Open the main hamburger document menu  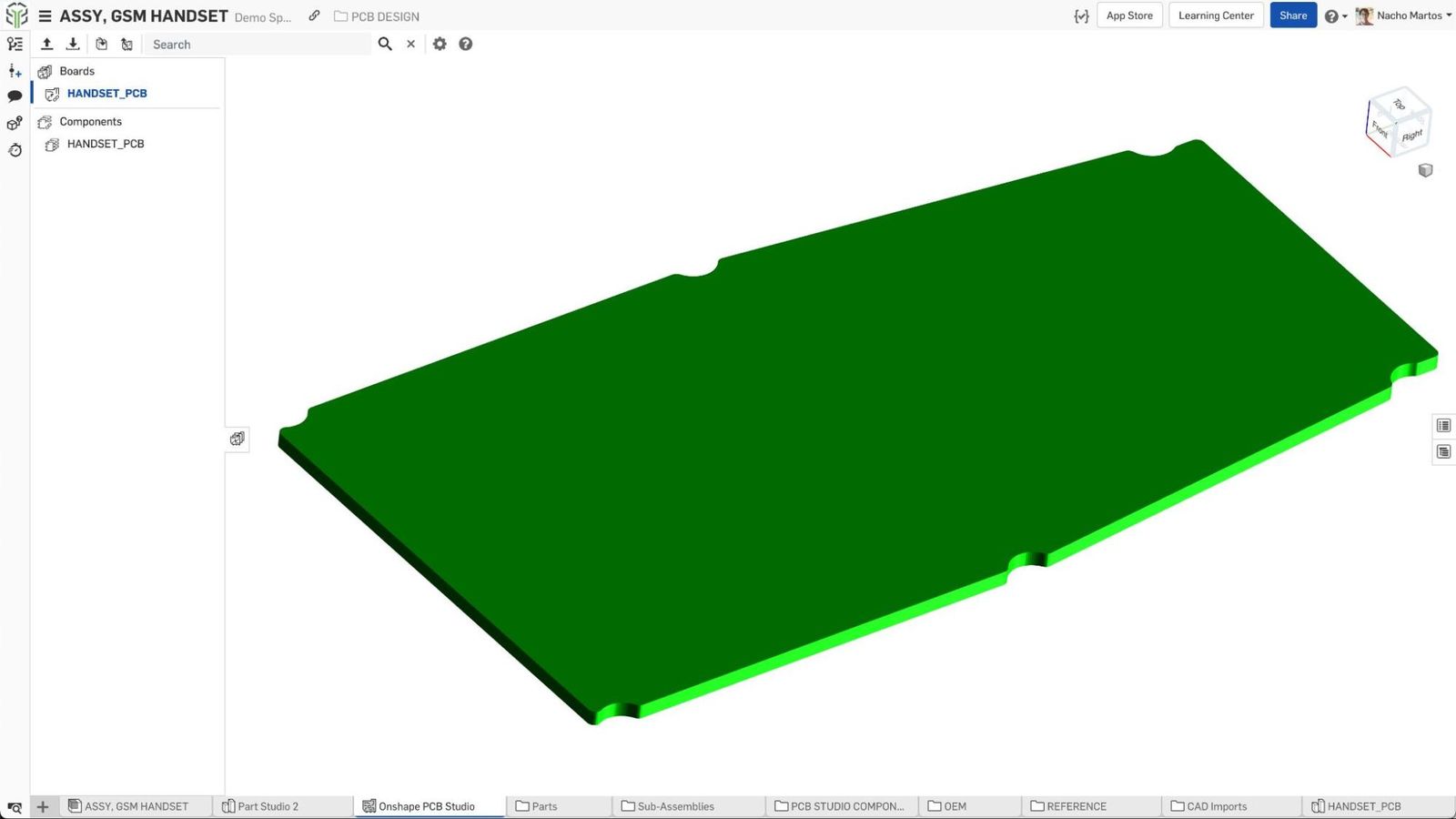pos(45,16)
